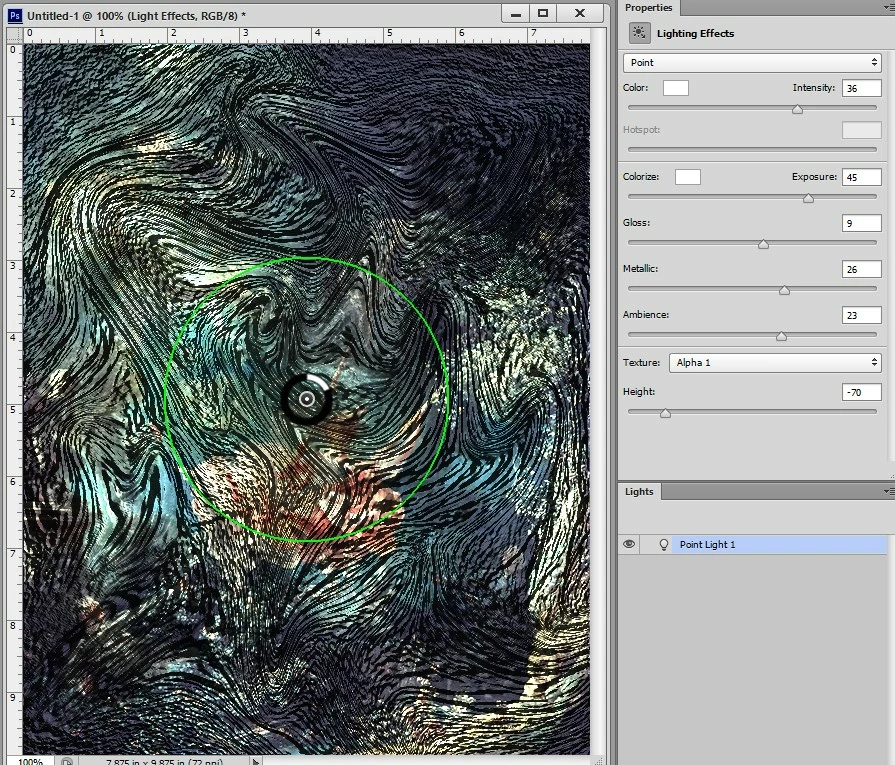Switch to the Lights tab
This screenshot has width=895, height=765.
coord(639,492)
